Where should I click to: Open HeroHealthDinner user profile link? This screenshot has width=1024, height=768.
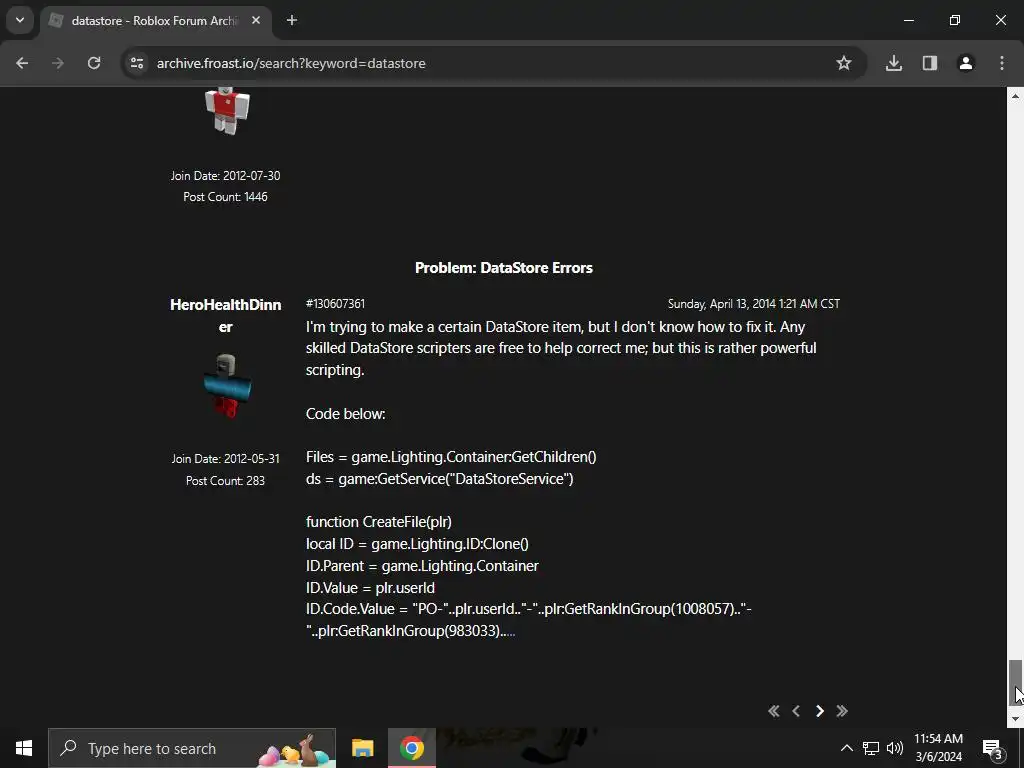225,315
